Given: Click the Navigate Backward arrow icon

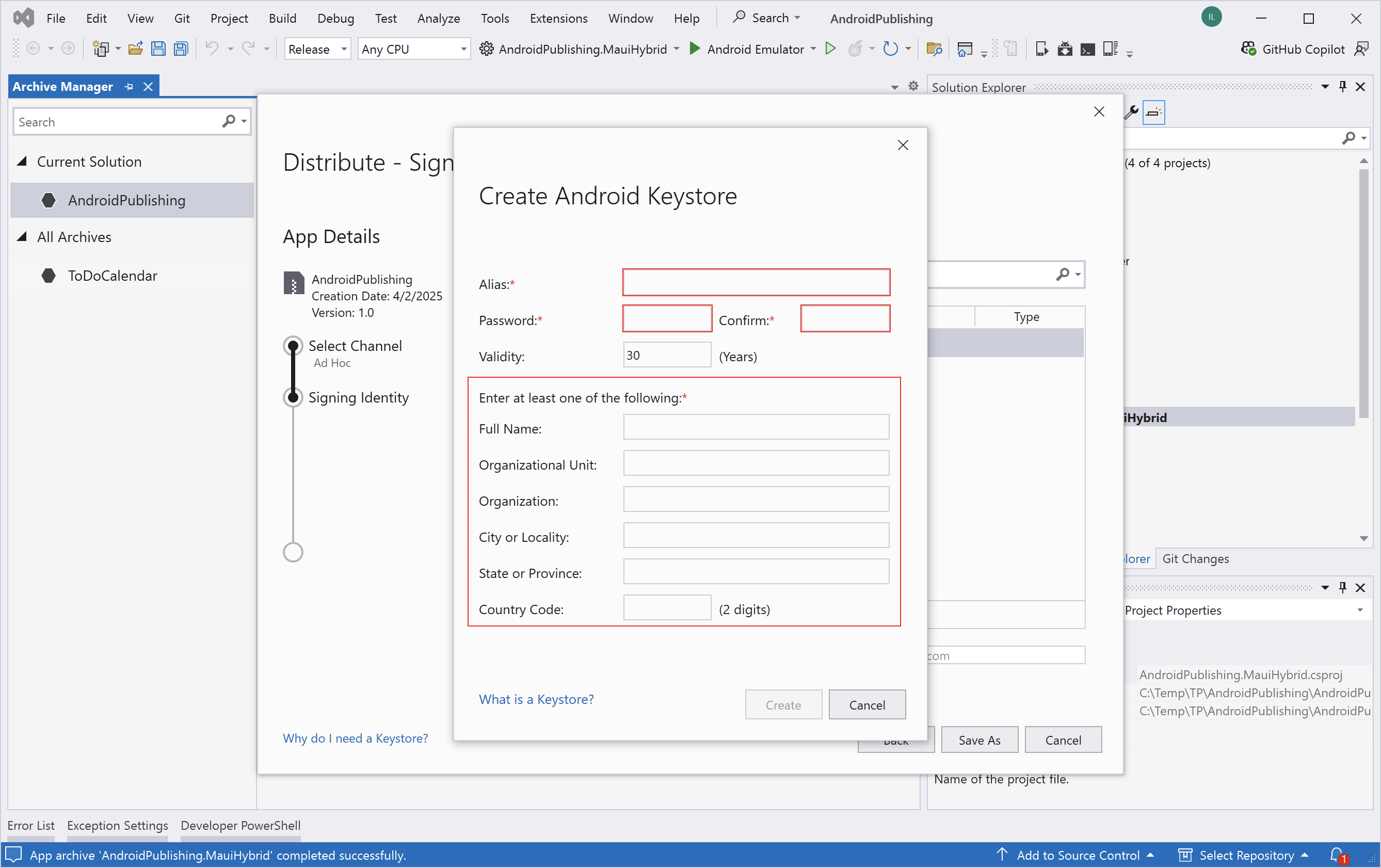Looking at the screenshot, I should (x=33, y=49).
